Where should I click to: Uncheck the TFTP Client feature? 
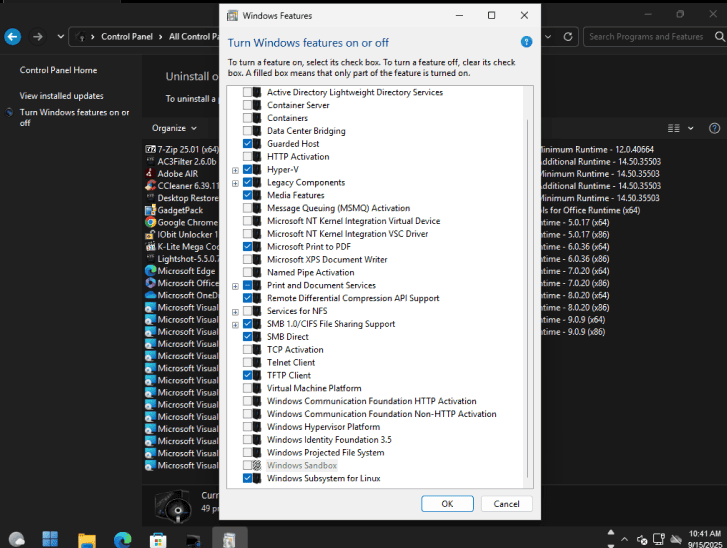click(248, 375)
